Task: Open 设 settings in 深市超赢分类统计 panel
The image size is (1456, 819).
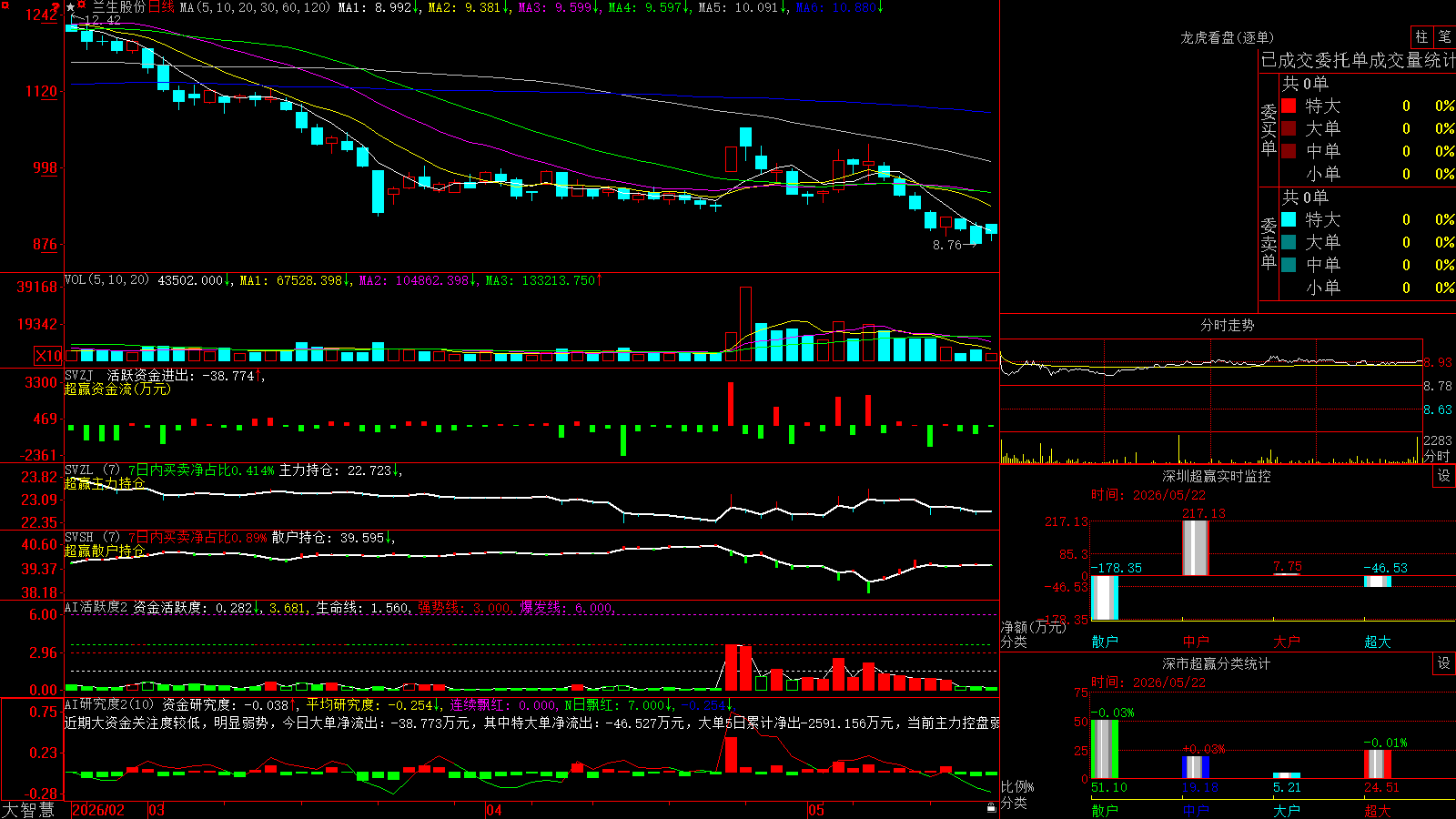Action: coord(1444,663)
